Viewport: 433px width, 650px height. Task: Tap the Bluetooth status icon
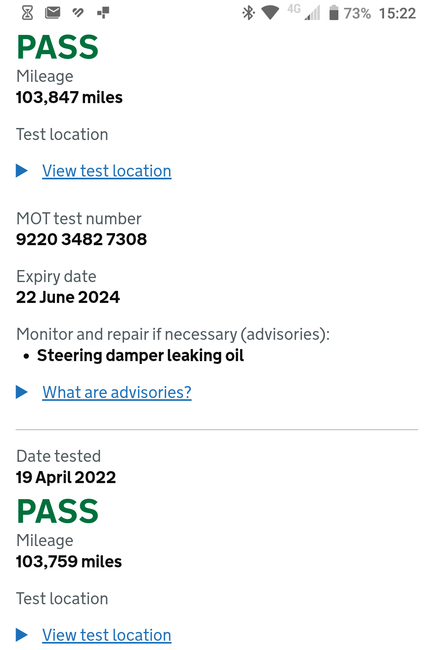(x=248, y=13)
